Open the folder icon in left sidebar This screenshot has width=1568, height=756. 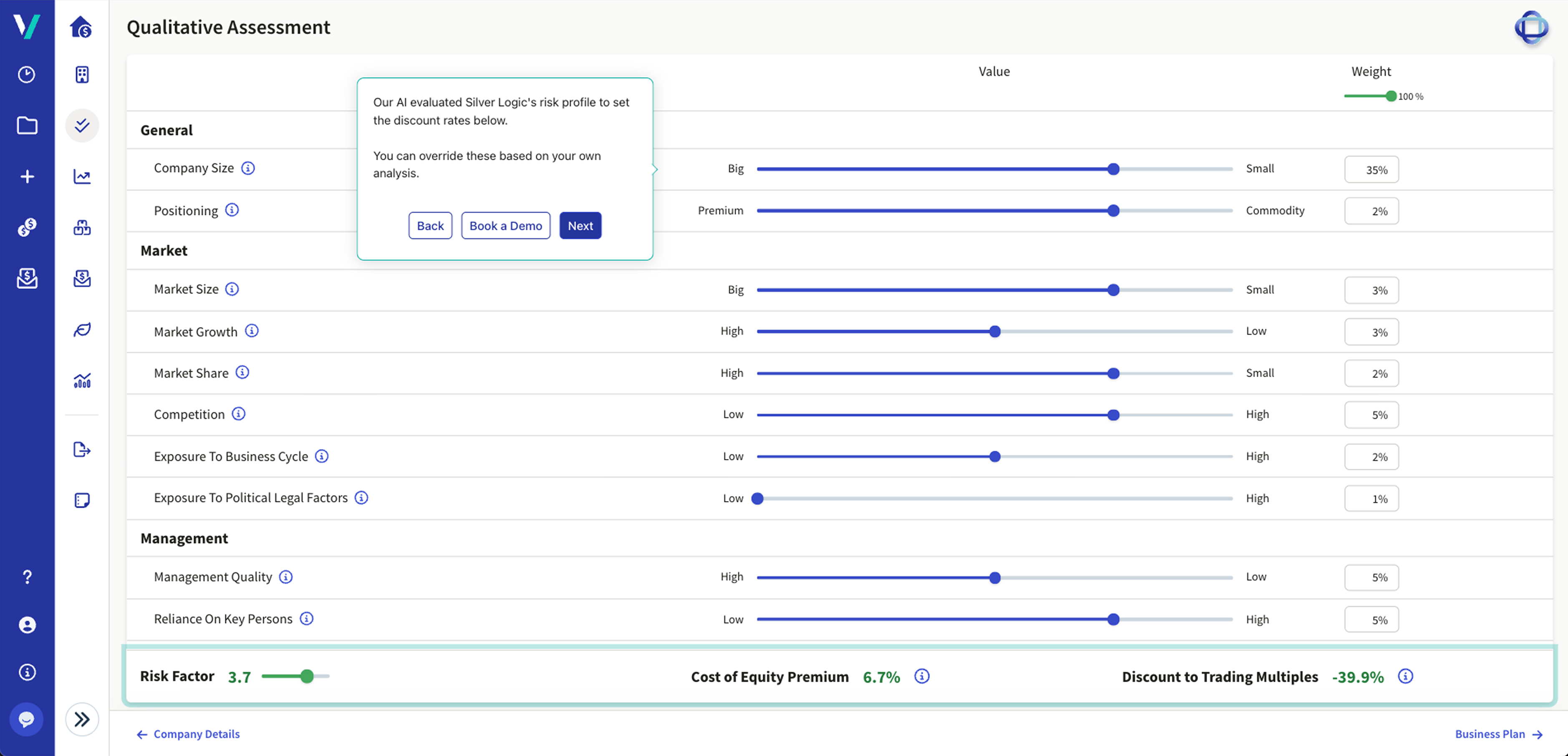pyautogui.click(x=26, y=126)
